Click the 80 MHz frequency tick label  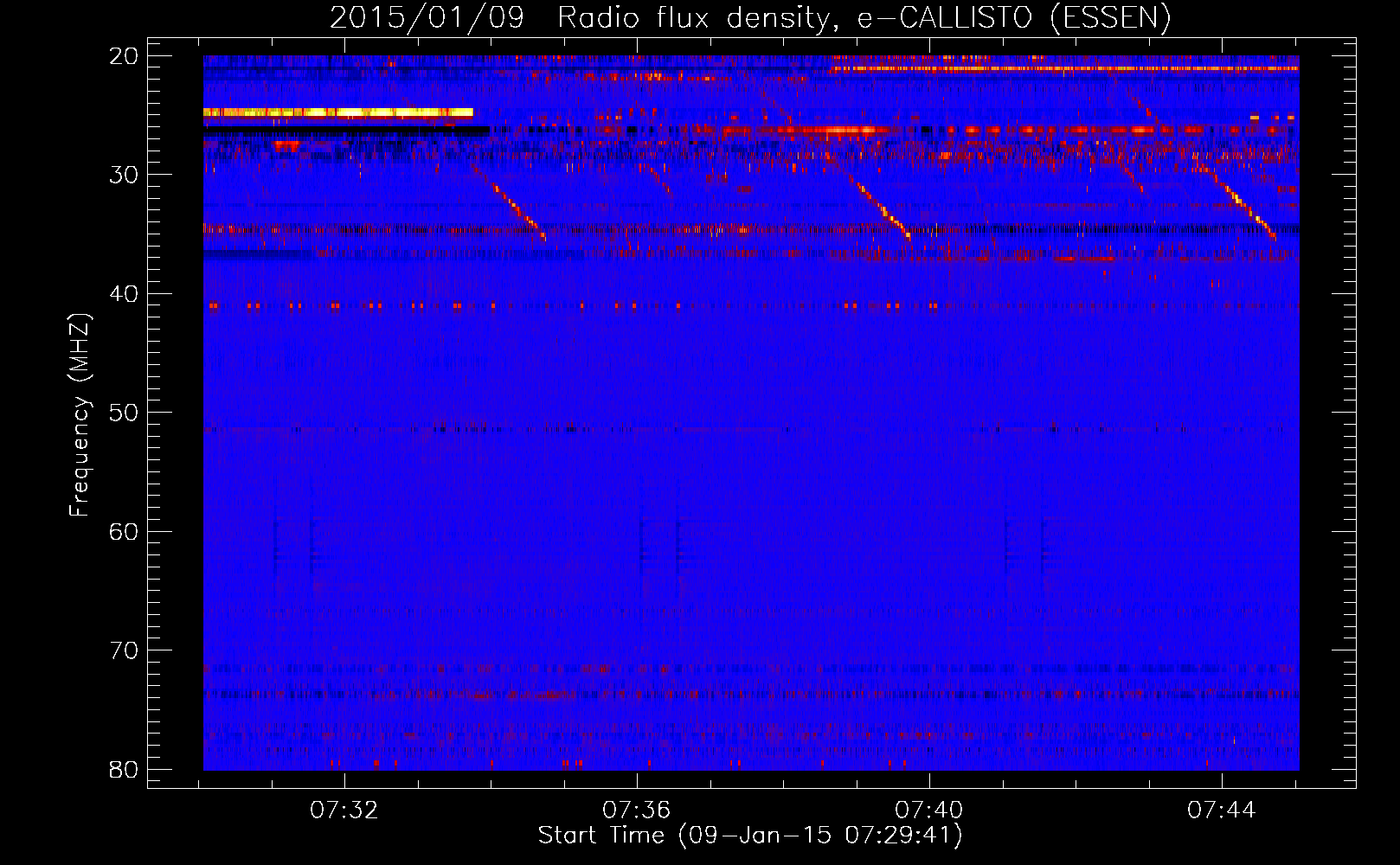pos(124,770)
